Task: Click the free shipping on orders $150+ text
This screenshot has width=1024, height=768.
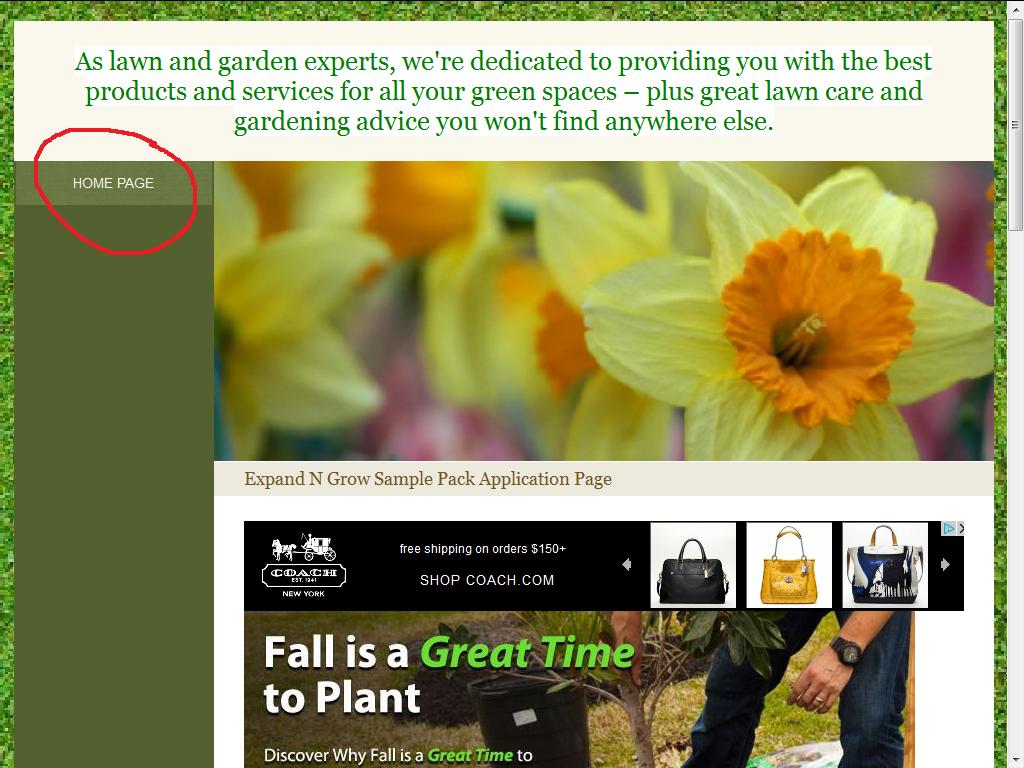Action: coord(483,549)
